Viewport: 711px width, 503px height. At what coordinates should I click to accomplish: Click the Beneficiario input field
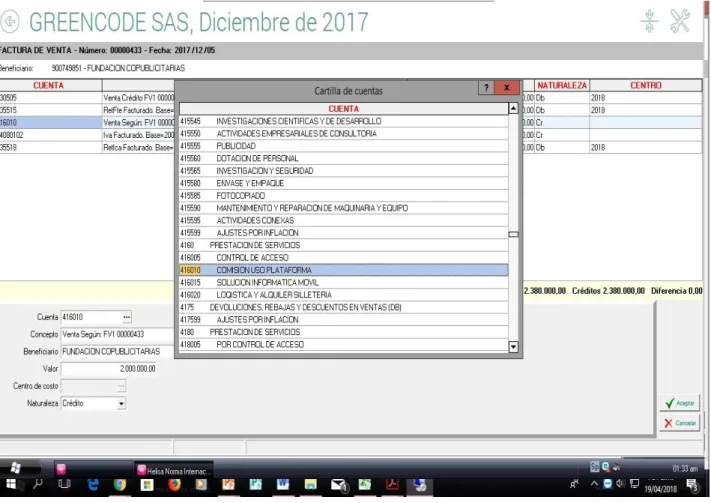tap(118, 352)
